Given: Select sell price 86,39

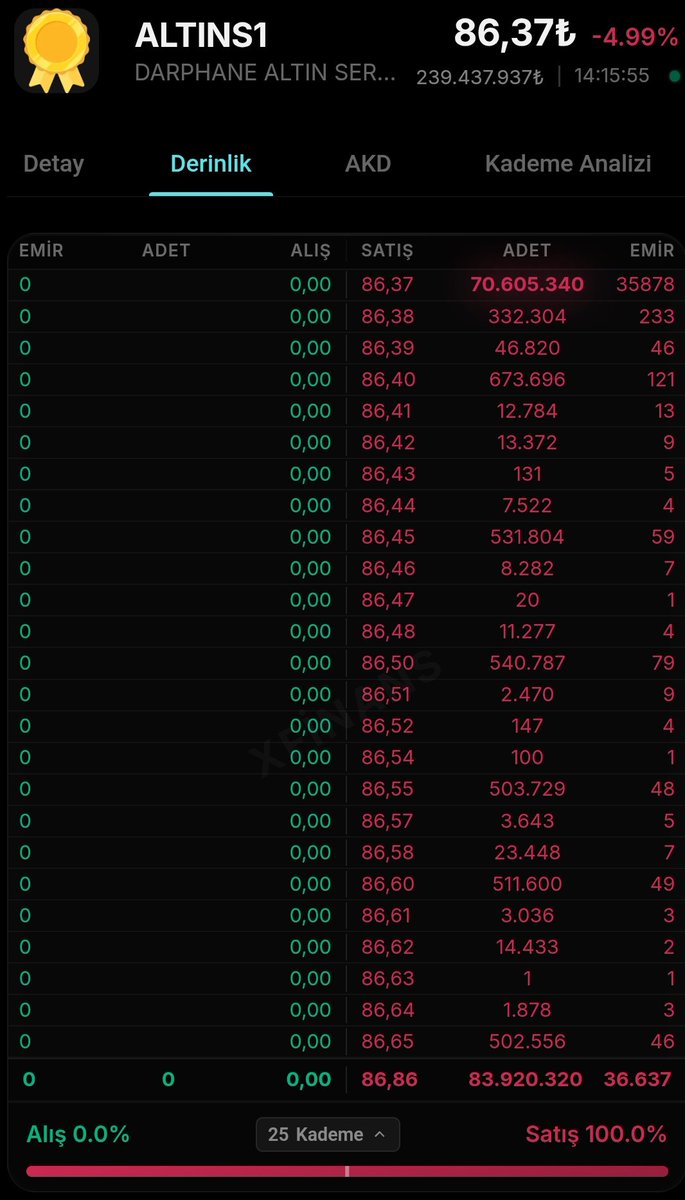Looking at the screenshot, I should 387,348.
